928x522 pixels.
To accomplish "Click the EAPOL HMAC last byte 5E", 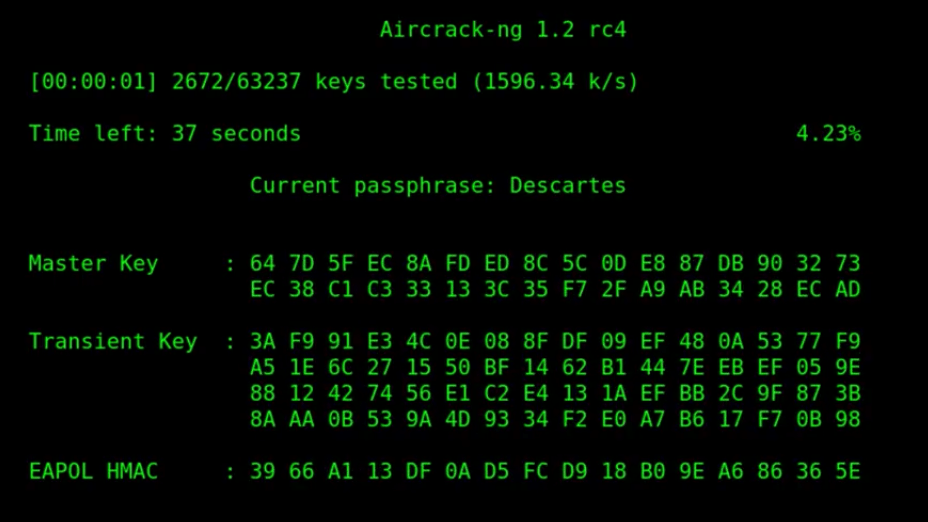I will coord(847,472).
